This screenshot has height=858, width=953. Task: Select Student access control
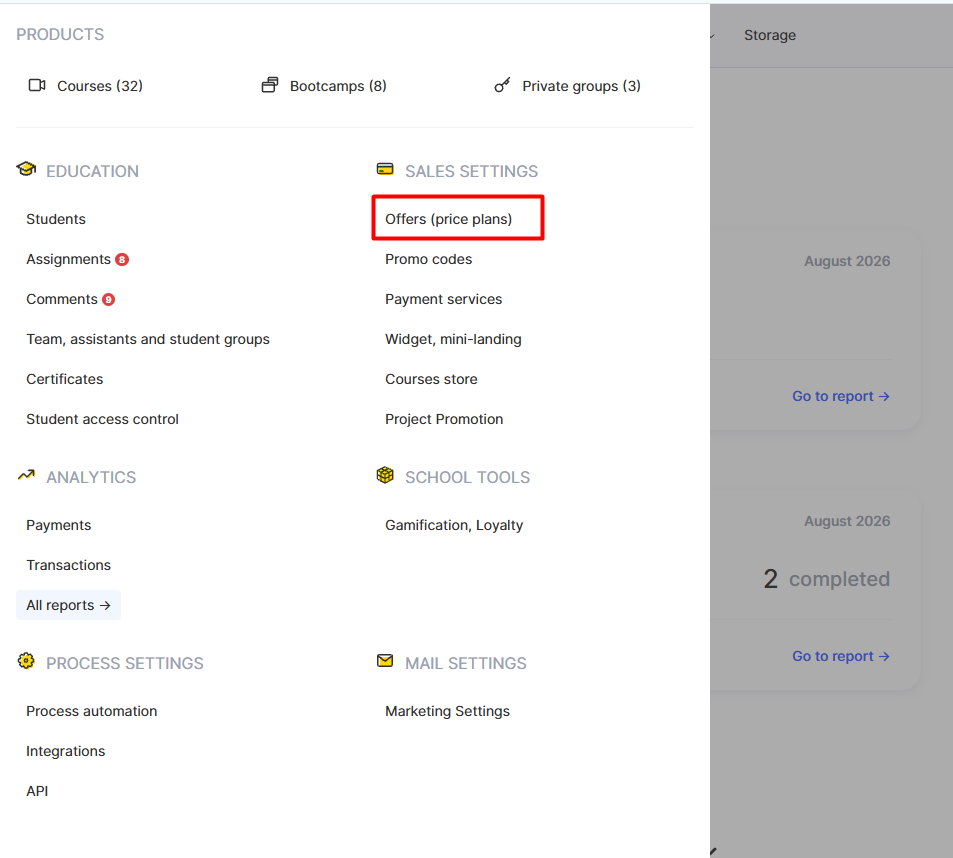(x=102, y=419)
